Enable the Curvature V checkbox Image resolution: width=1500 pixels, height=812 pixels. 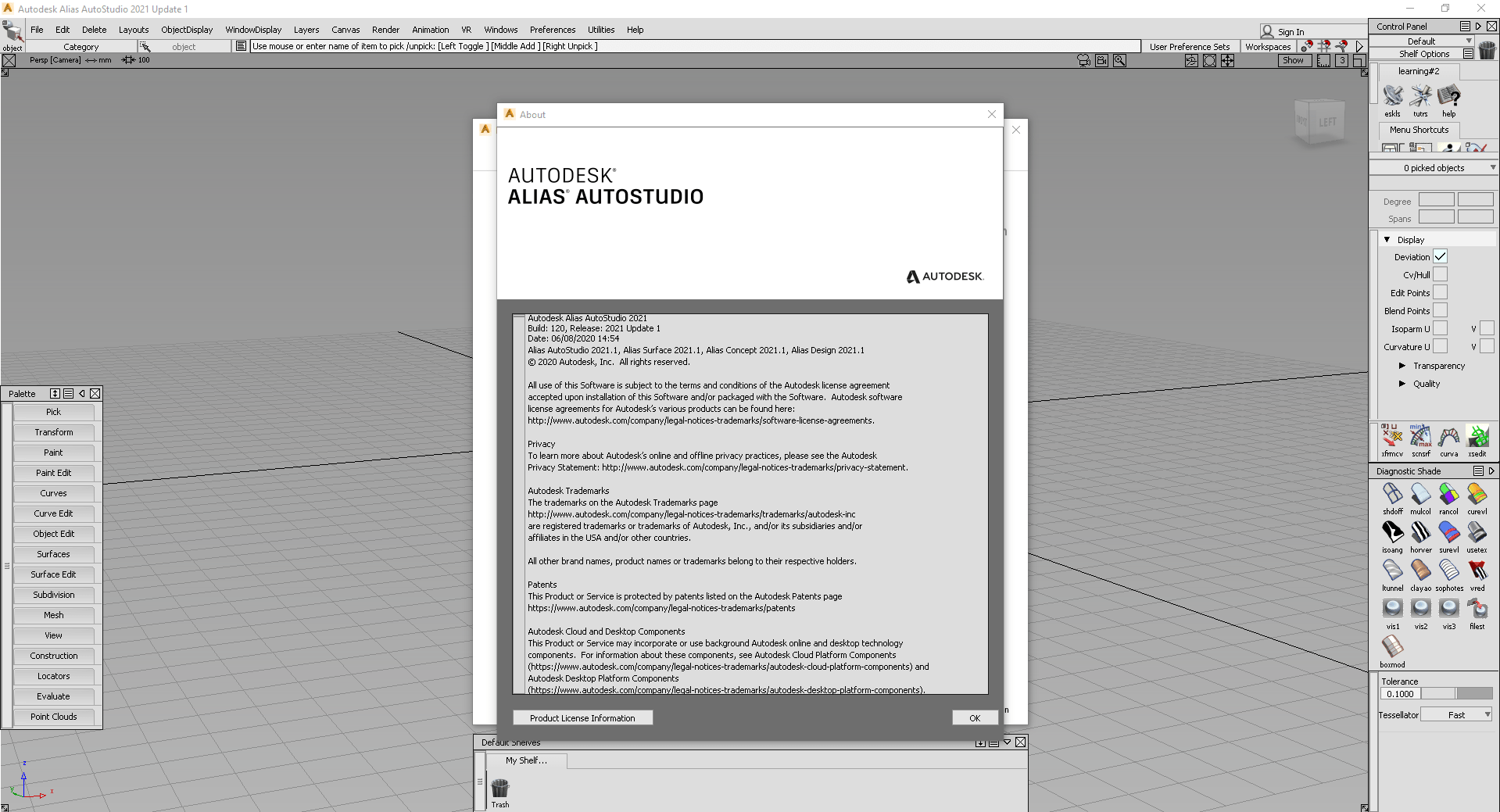click(x=1487, y=346)
